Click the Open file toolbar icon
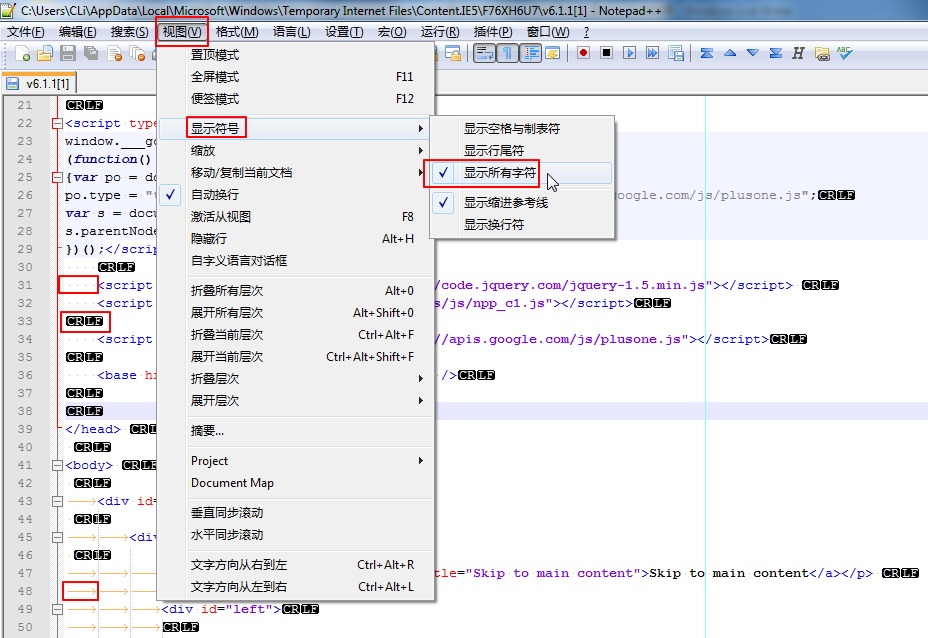928x638 pixels. (x=45, y=53)
